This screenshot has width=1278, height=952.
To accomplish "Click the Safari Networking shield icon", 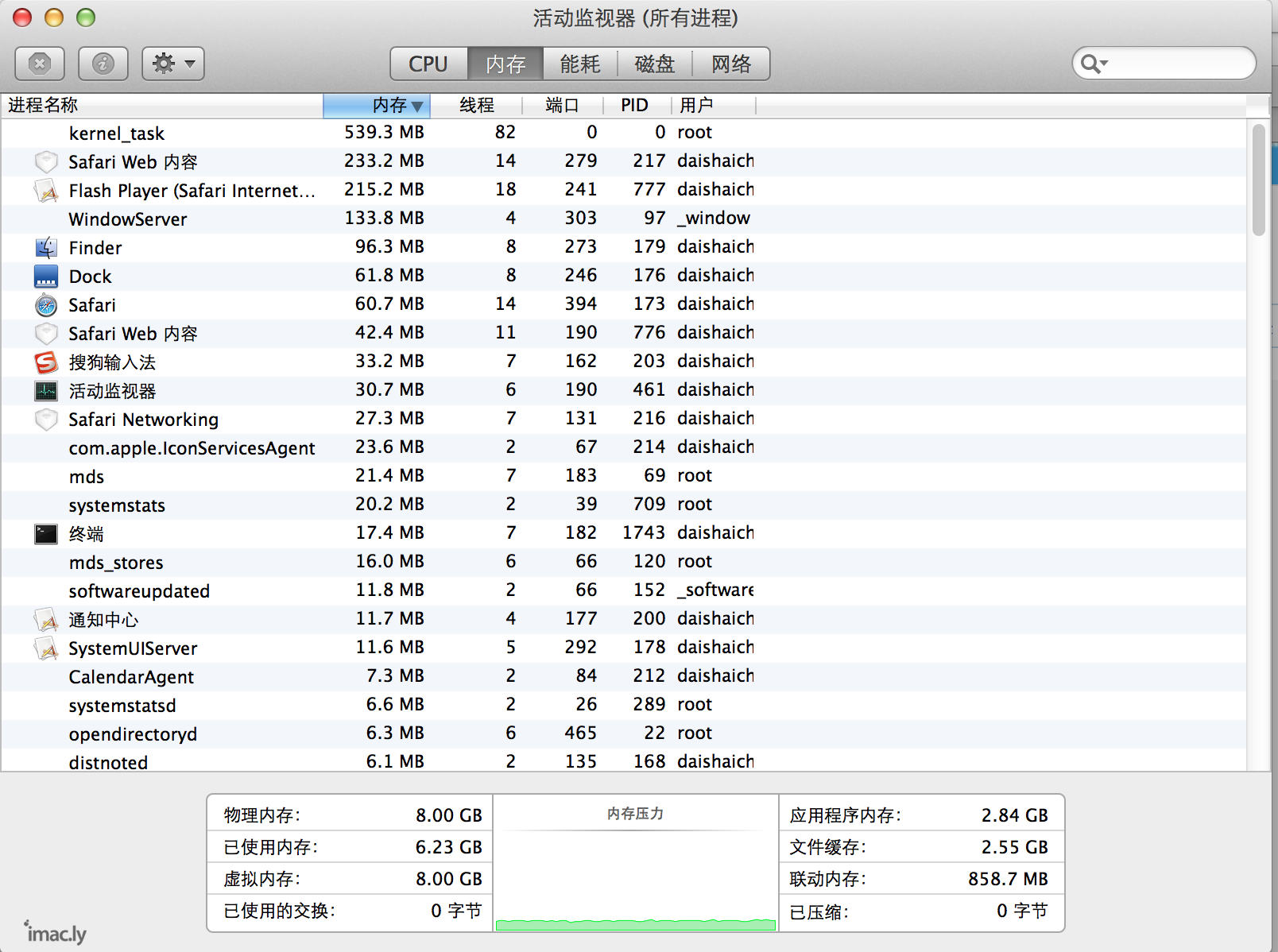I will 46,420.
